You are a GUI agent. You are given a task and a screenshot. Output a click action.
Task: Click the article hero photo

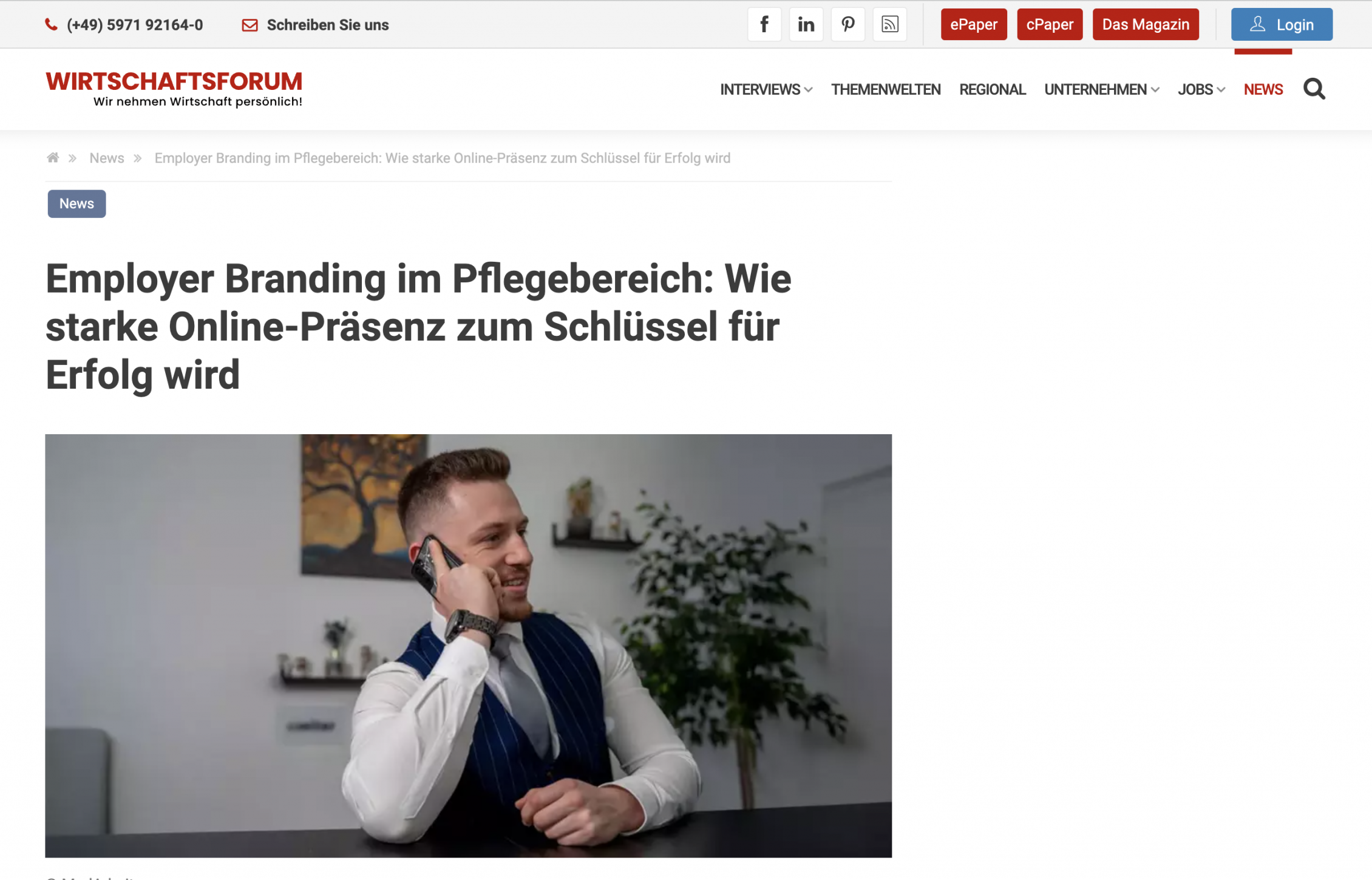pyautogui.click(x=468, y=646)
